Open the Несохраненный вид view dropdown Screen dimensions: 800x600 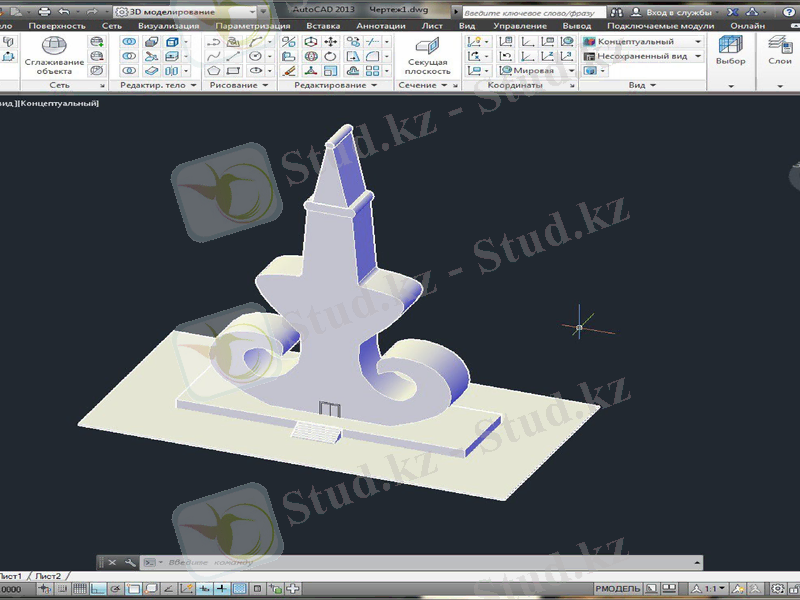(x=698, y=56)
